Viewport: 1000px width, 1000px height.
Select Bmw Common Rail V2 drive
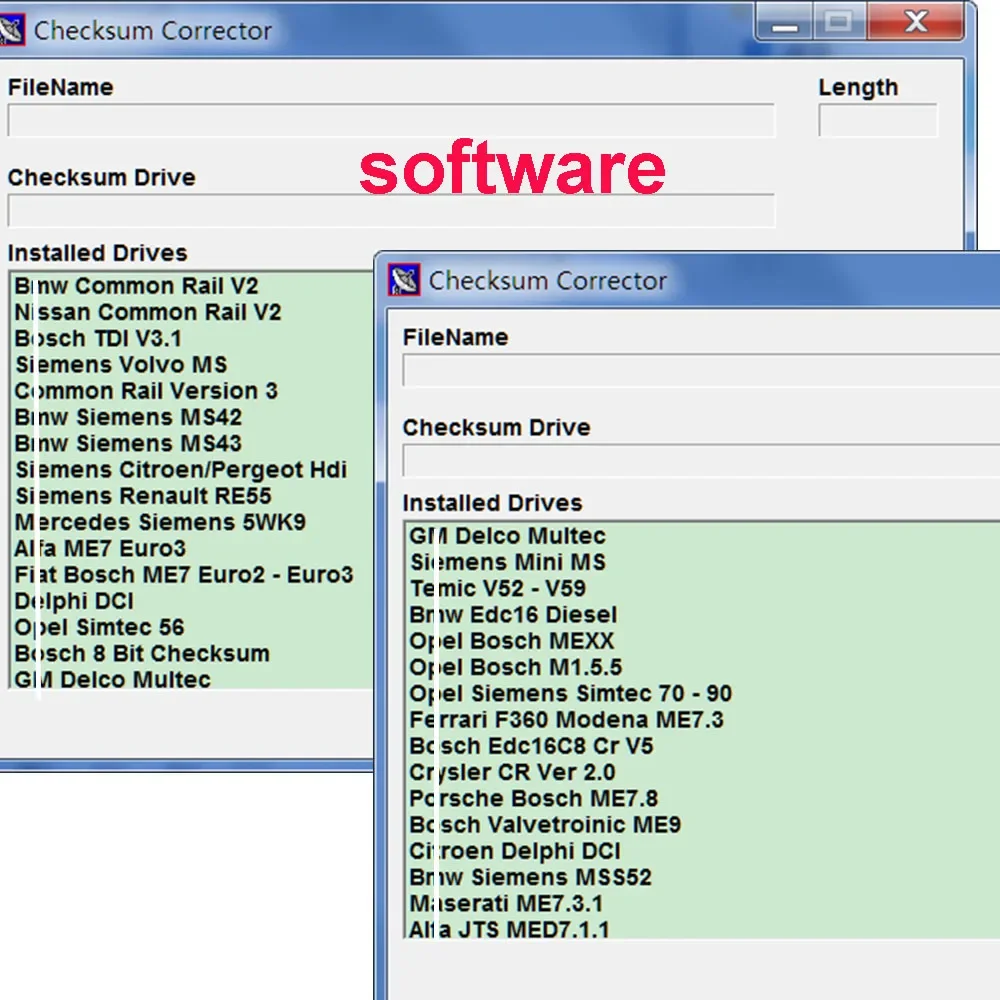coord(136,286)
